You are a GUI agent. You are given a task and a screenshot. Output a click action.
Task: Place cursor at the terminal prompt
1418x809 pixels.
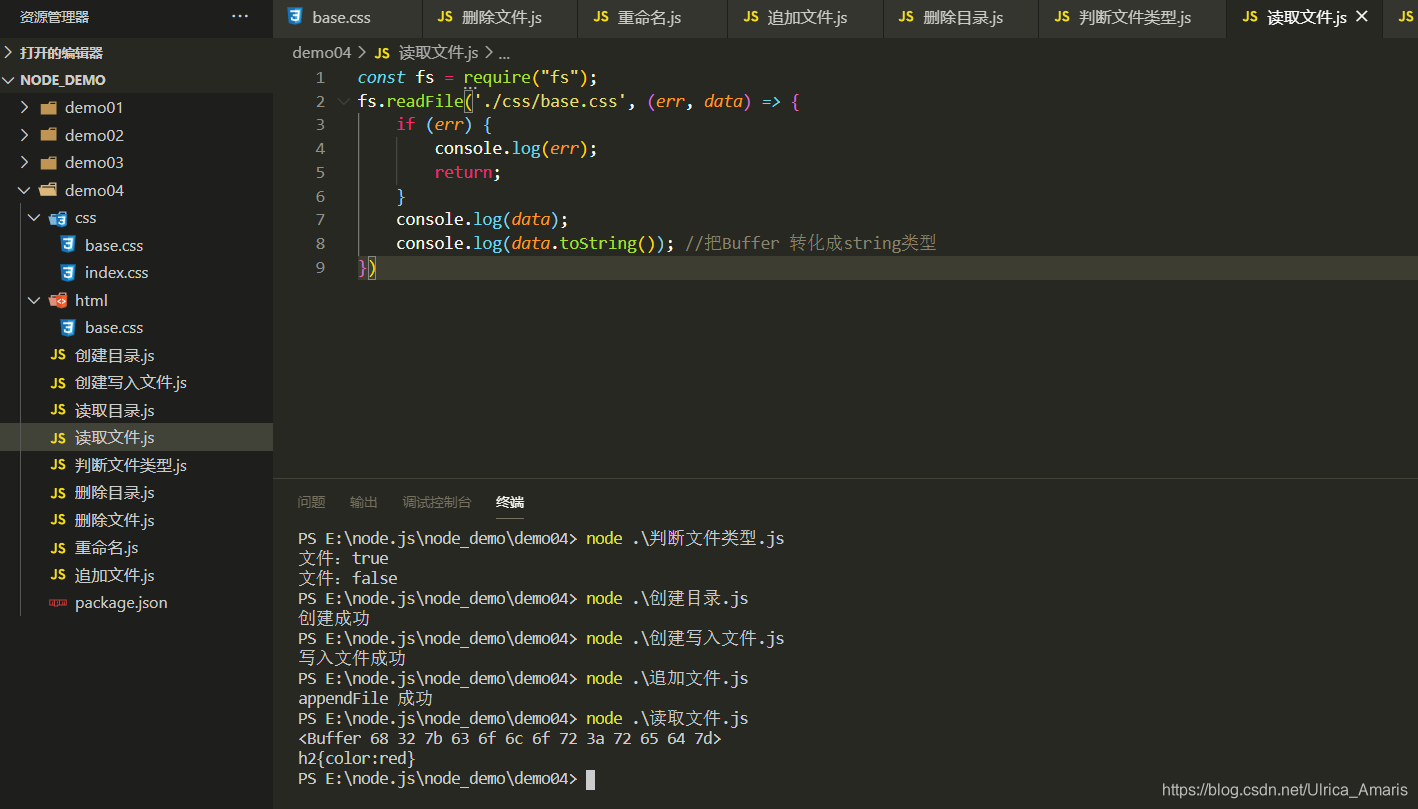pyautogui.click(x=590, y=778)
